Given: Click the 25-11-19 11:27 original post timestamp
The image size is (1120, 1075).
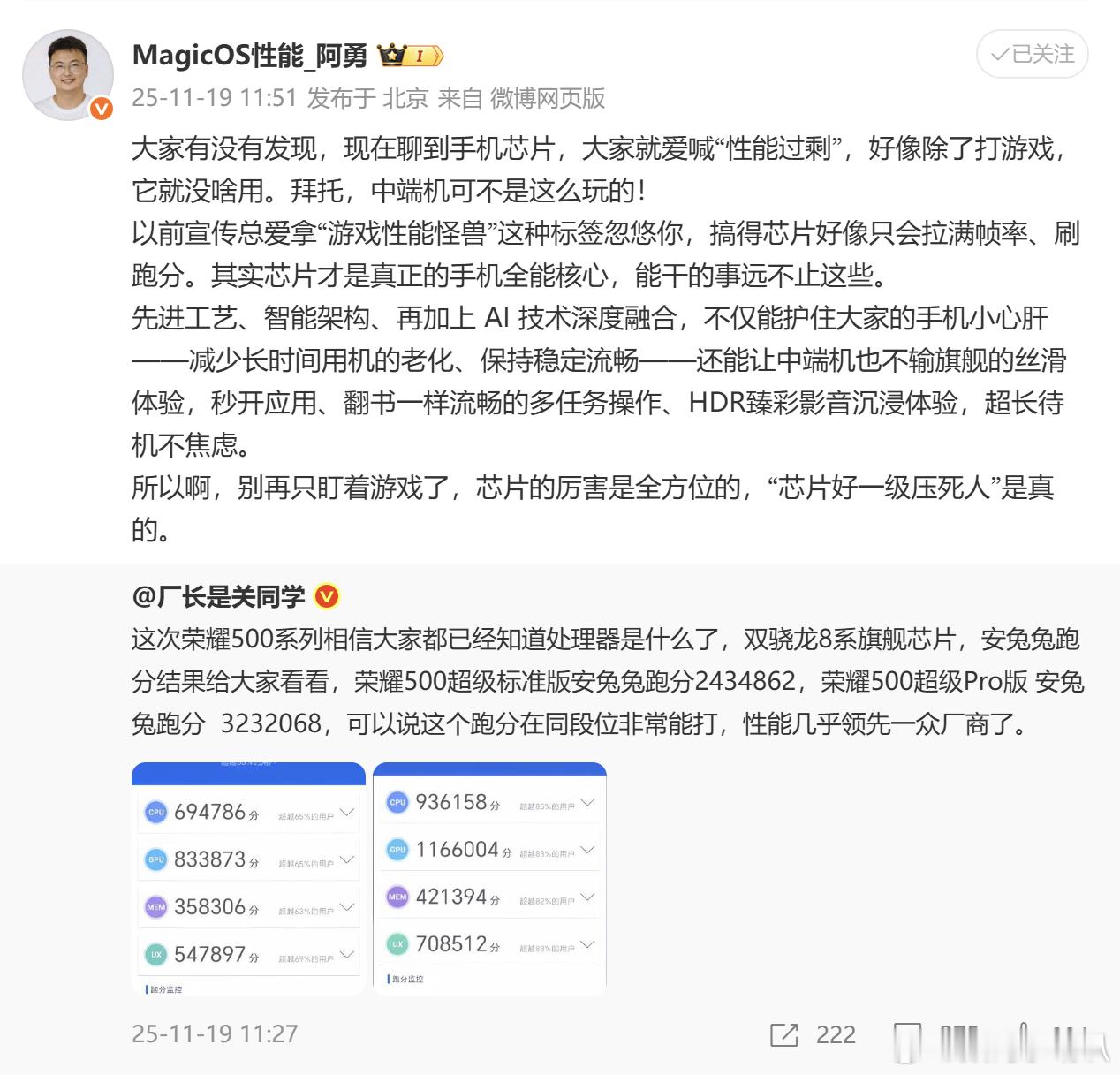Looking at the screenshot, I should coord(215,1034).
